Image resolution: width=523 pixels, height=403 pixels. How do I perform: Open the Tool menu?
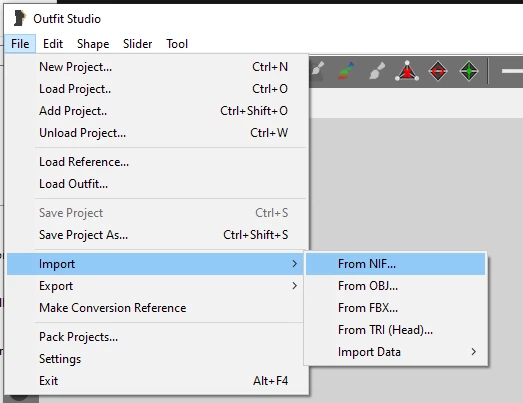click(x=177, y=44)
